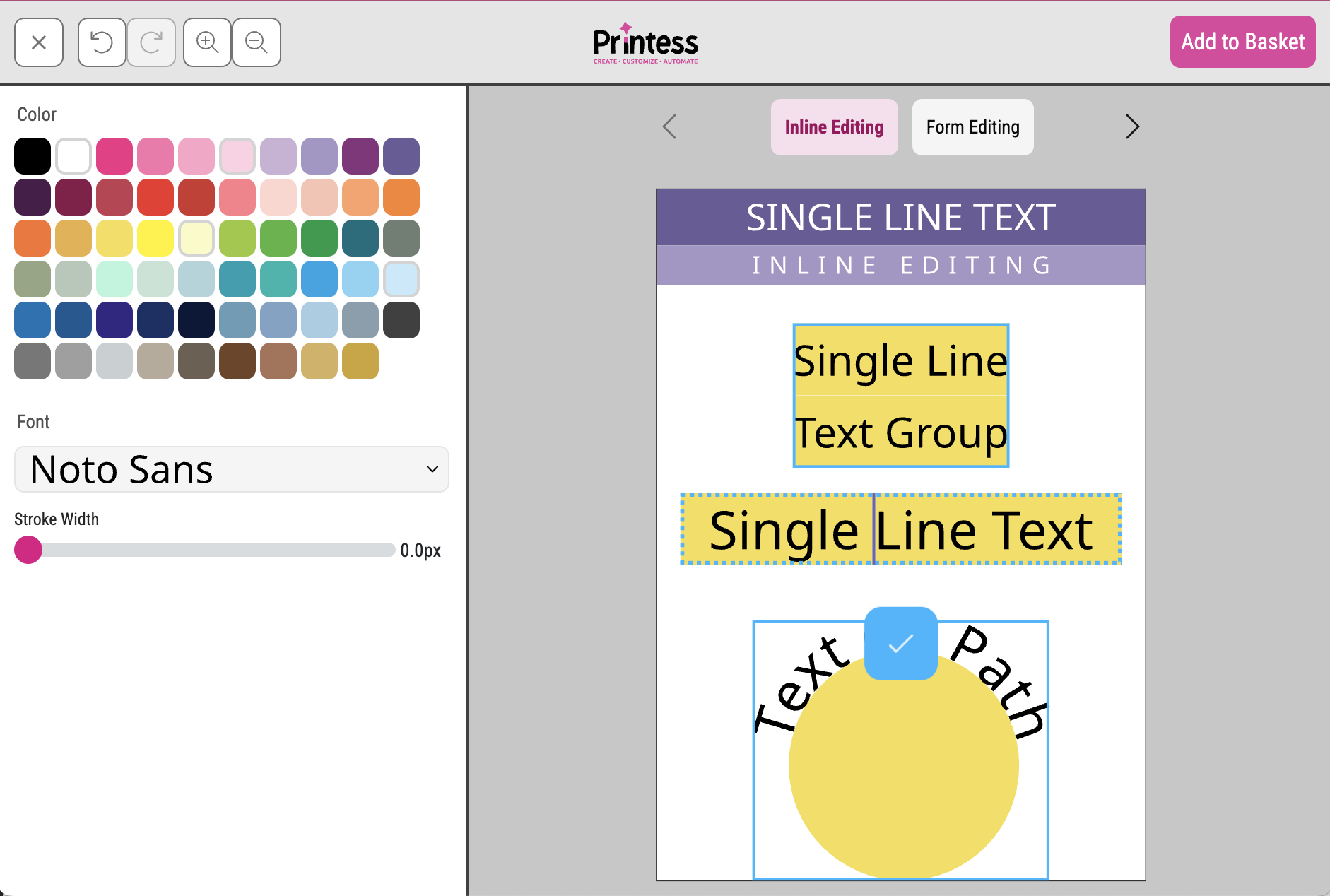The image size is (1330, 896).
Task: Select the Single Line text frame in the group
Action: click(901, 360)
